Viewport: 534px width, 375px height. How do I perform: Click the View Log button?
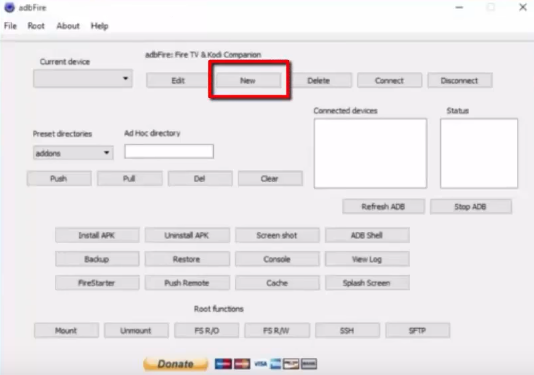pos(367,259)
